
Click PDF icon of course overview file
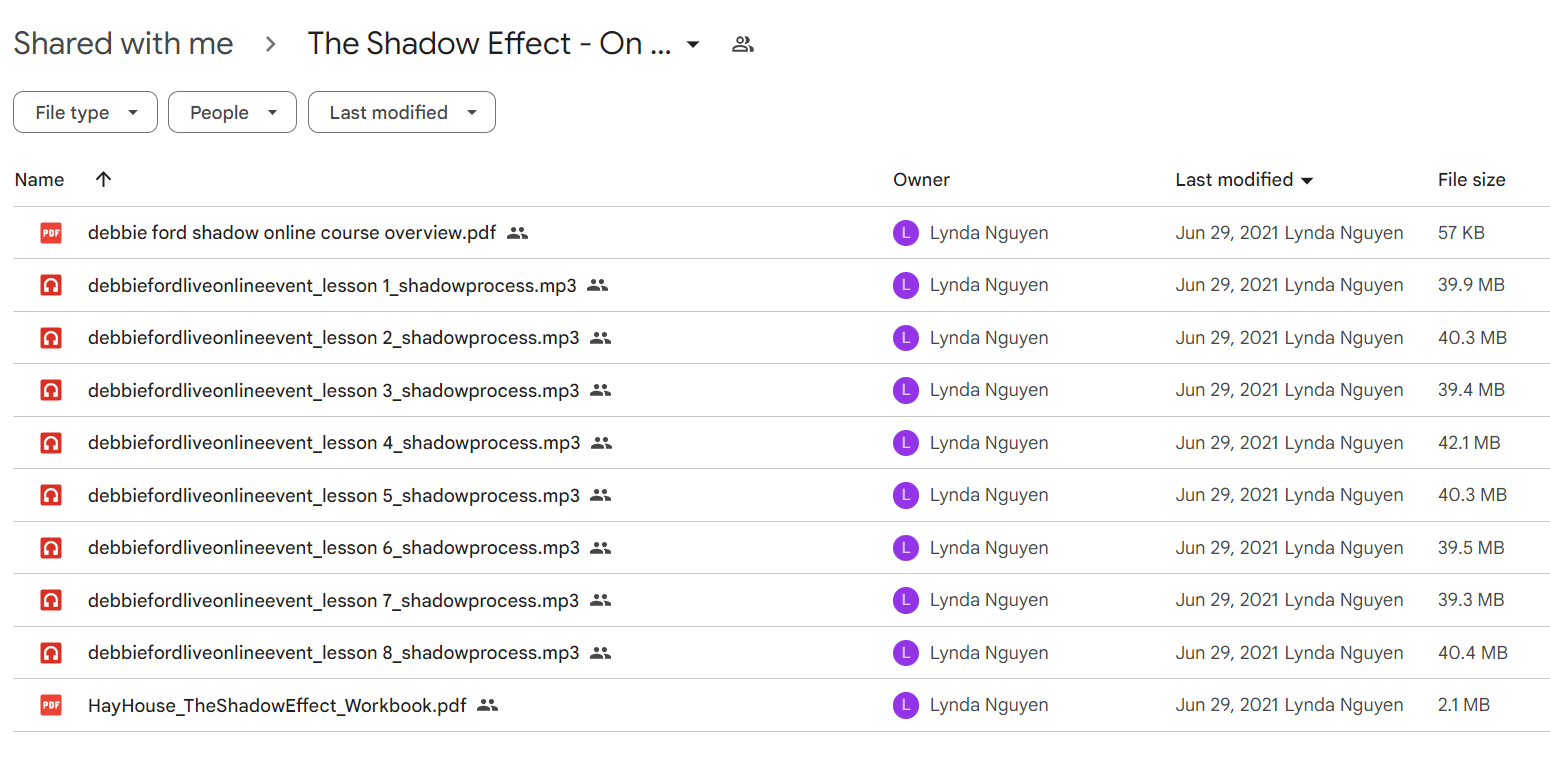coord(51,233)
